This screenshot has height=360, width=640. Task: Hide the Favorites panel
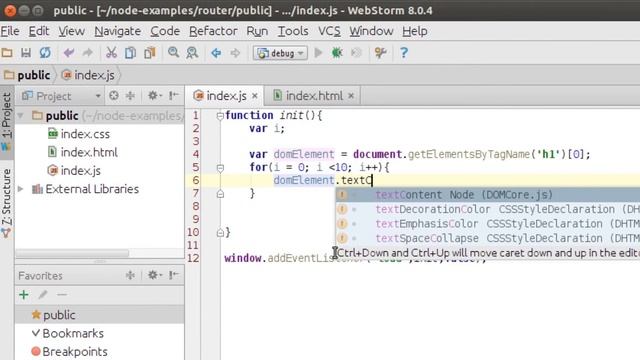174,275
